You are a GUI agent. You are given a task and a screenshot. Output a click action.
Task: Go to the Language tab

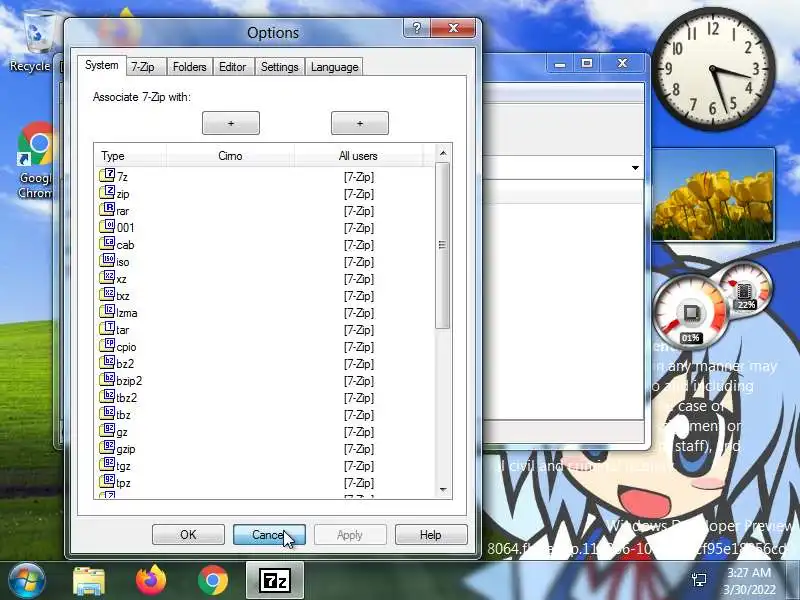tap(334, 67)
